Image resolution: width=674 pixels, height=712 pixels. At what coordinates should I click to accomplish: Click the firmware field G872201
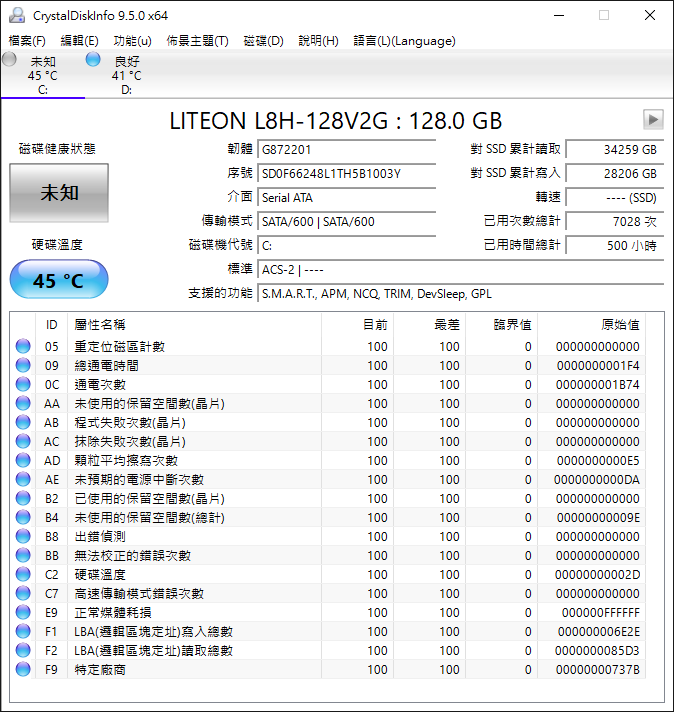point(347,149)
